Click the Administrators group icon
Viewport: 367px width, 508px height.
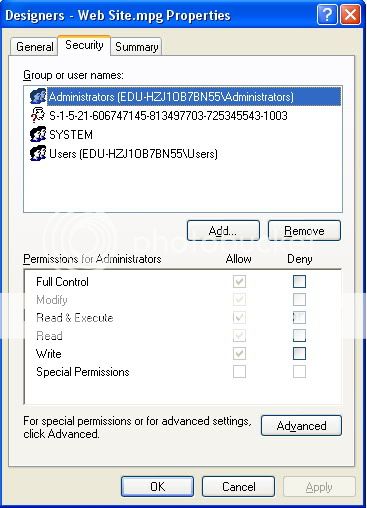[x=38, y=97]
